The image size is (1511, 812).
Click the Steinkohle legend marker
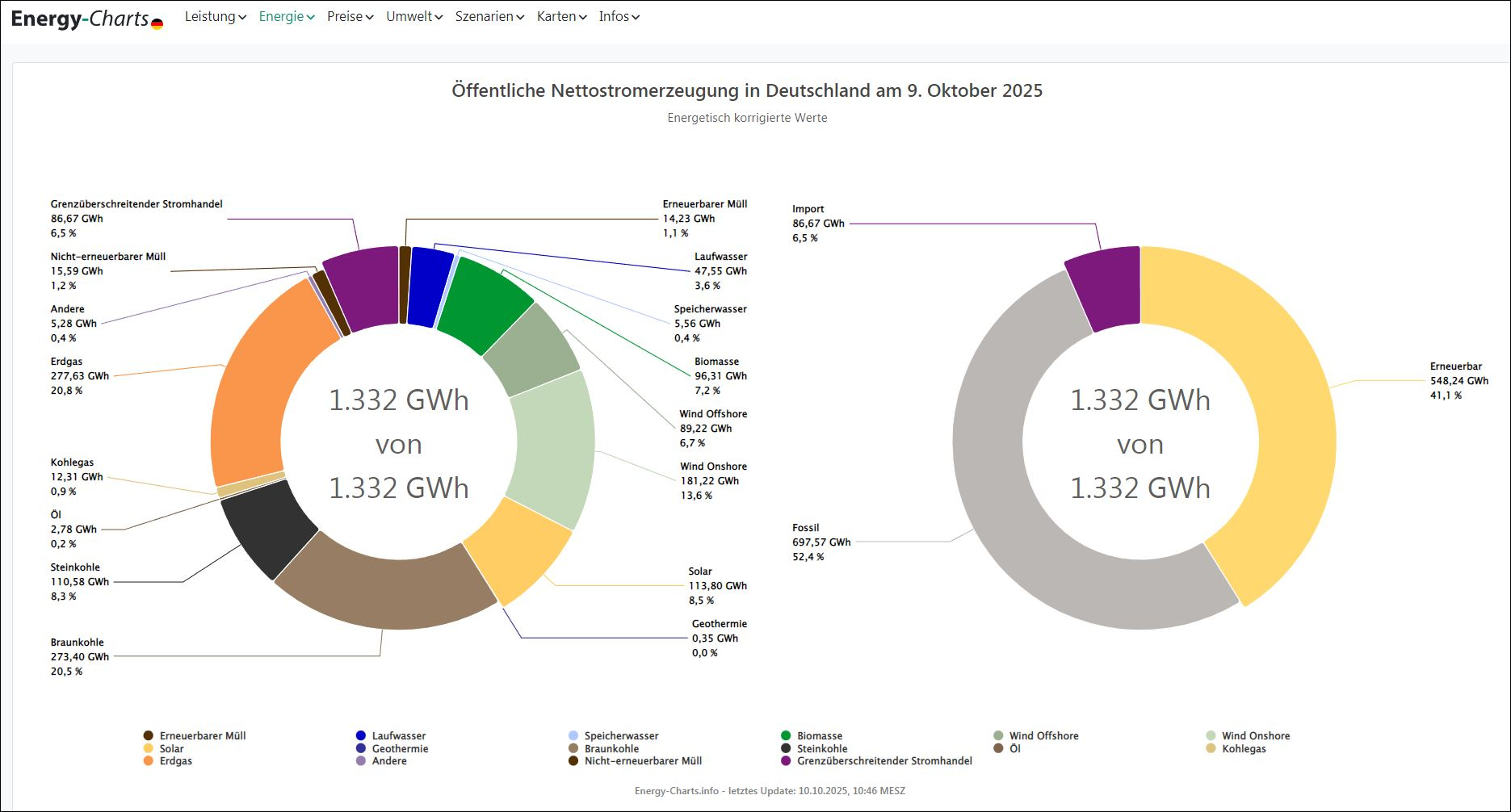coord(786,748)
